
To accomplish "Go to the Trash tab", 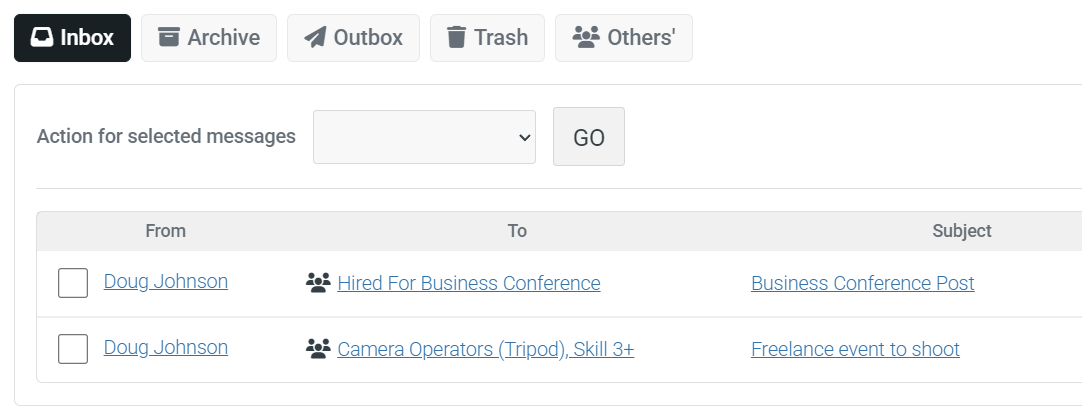I will [x=487, y=38].
